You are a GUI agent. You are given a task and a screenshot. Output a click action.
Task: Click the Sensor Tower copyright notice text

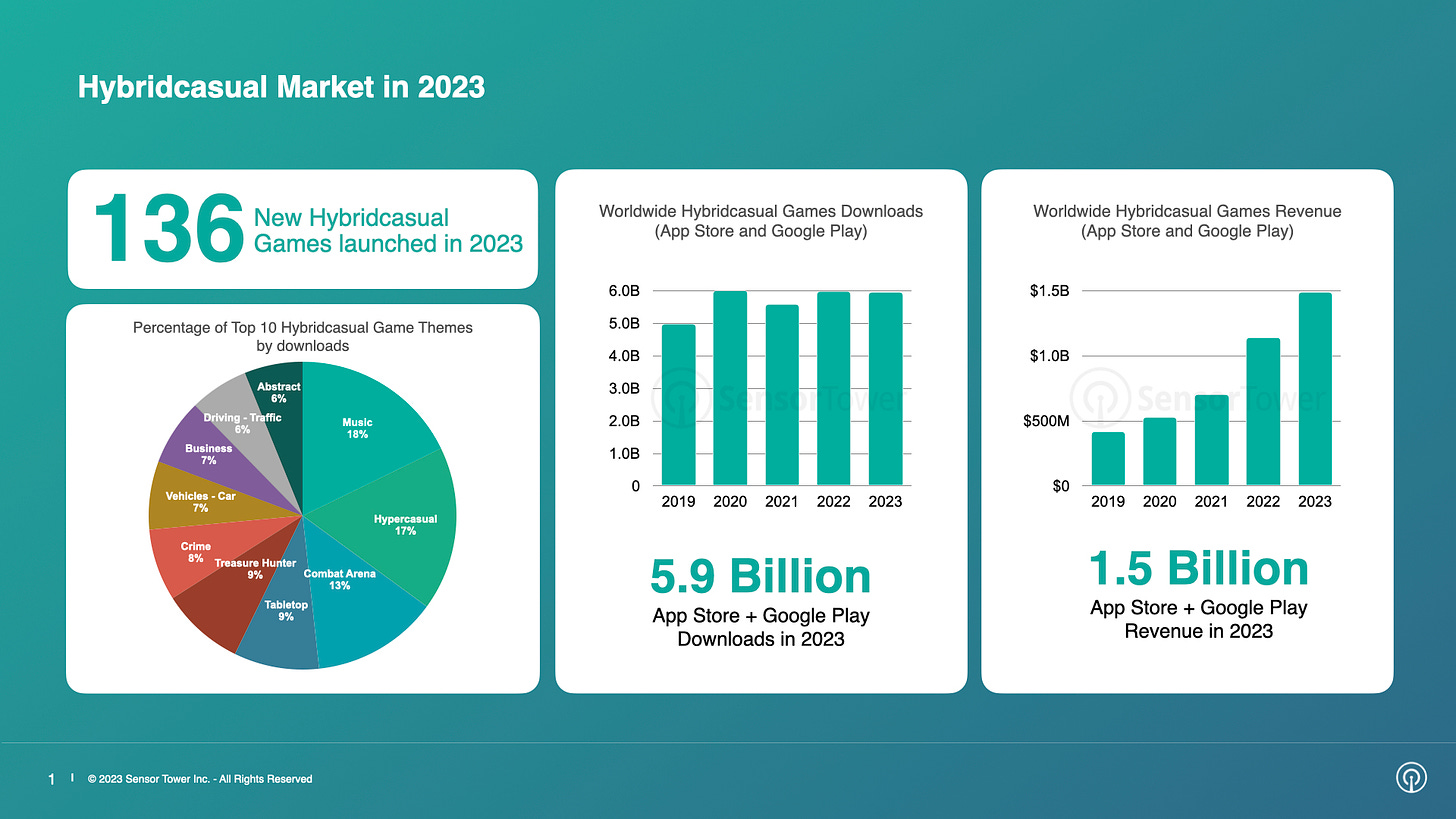pyautogui.click(x=200, y=779)
